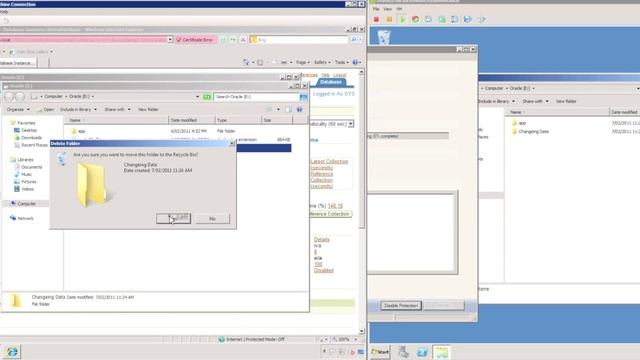Click the green play icon in VM toolbar
The image size is (640, 360).
point(403,19)
